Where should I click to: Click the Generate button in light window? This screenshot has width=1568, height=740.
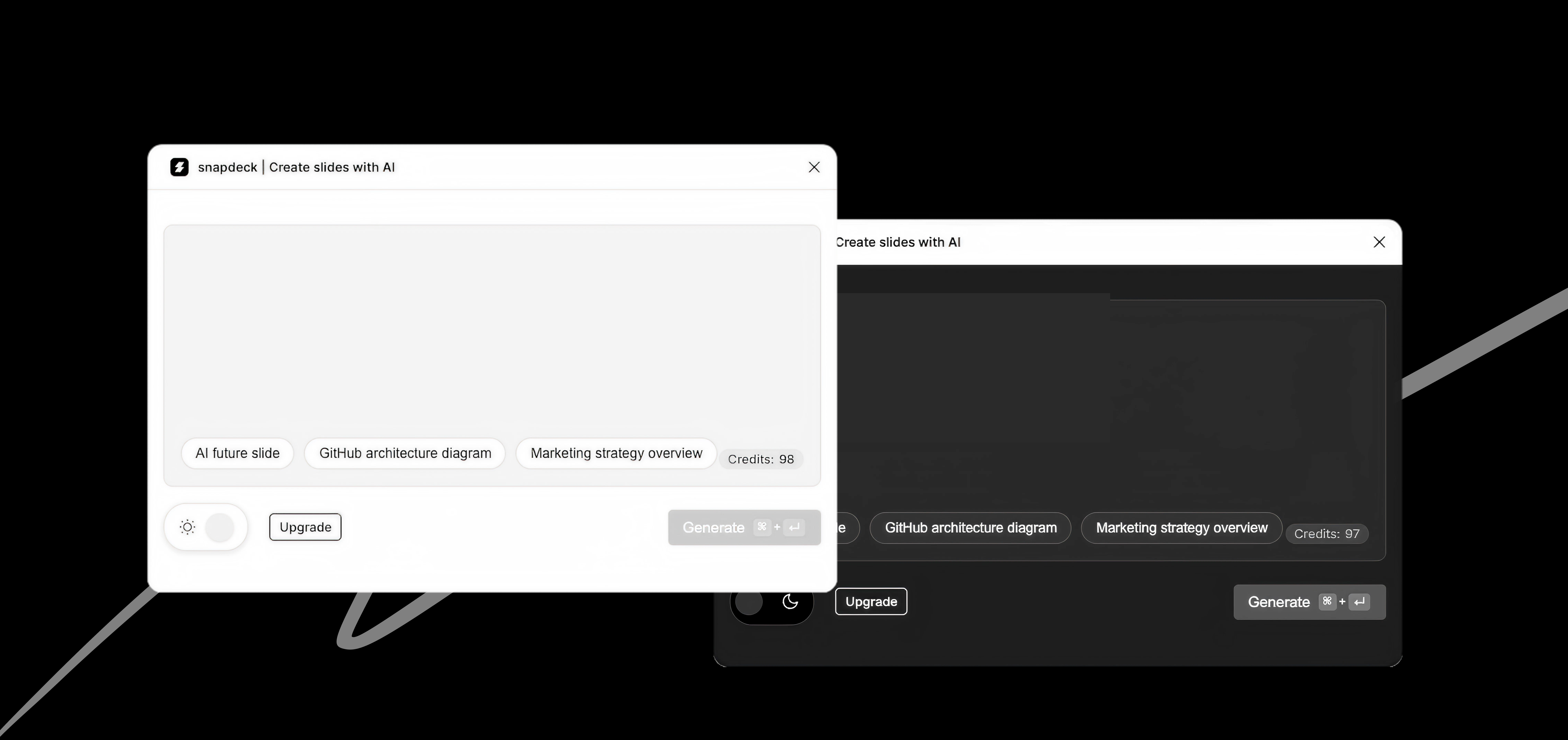point(745,528)
